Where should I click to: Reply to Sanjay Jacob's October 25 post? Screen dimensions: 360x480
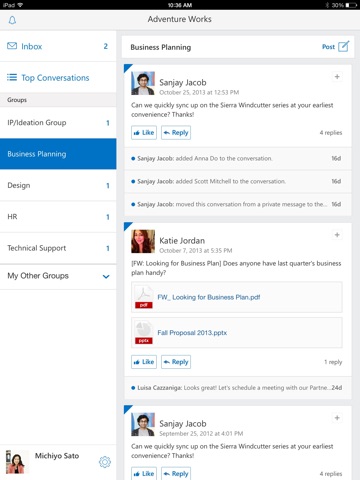coord(176,133)
